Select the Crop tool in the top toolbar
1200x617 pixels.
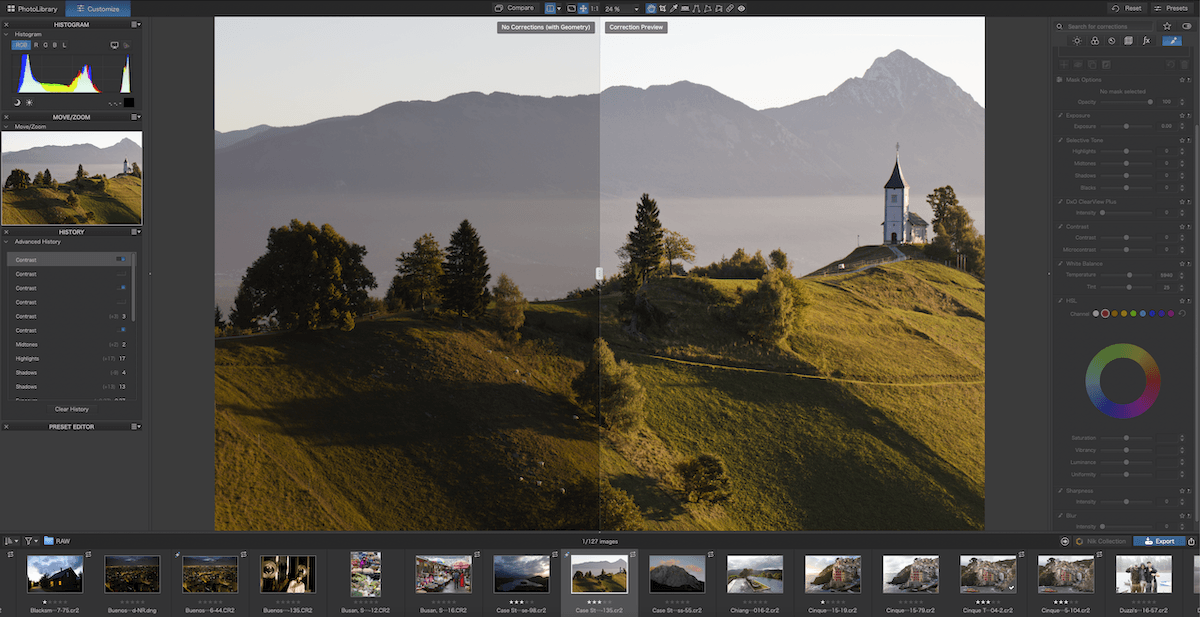pos(663,8)
